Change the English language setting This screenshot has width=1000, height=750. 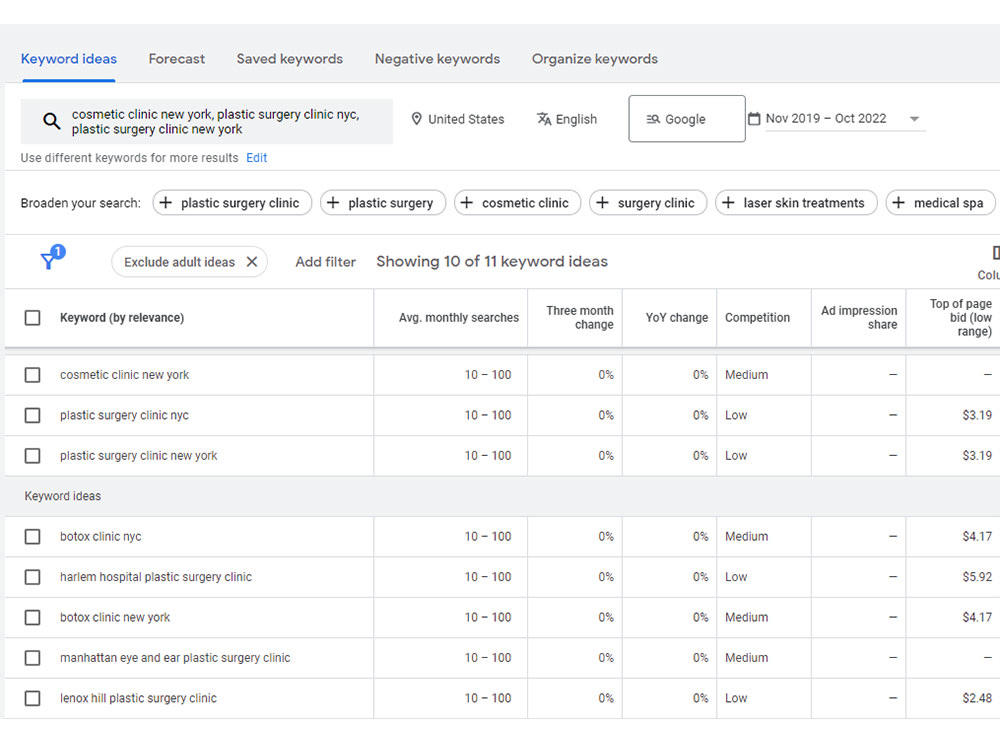tap(567, 119)
